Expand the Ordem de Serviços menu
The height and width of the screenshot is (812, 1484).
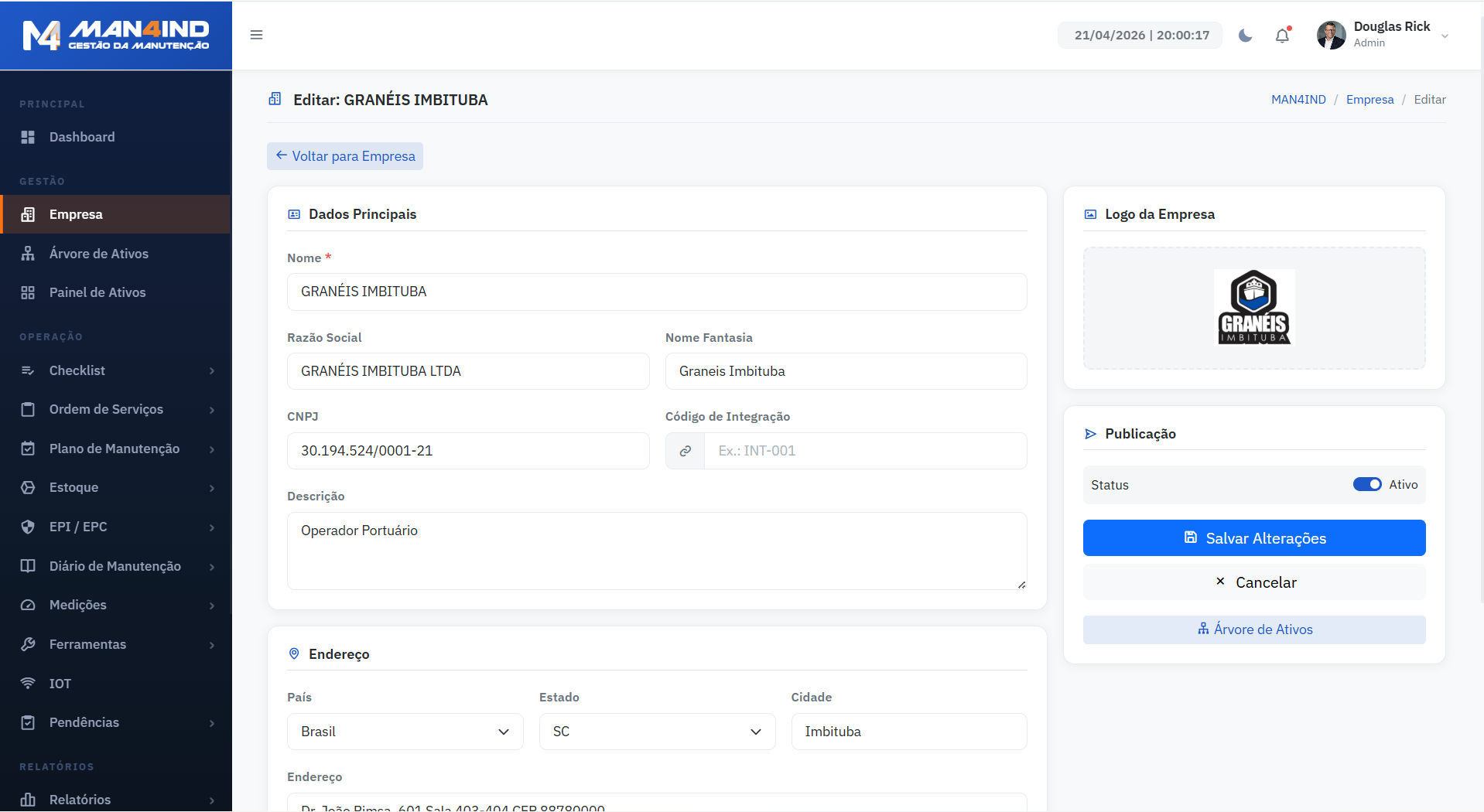pos(116,409)
